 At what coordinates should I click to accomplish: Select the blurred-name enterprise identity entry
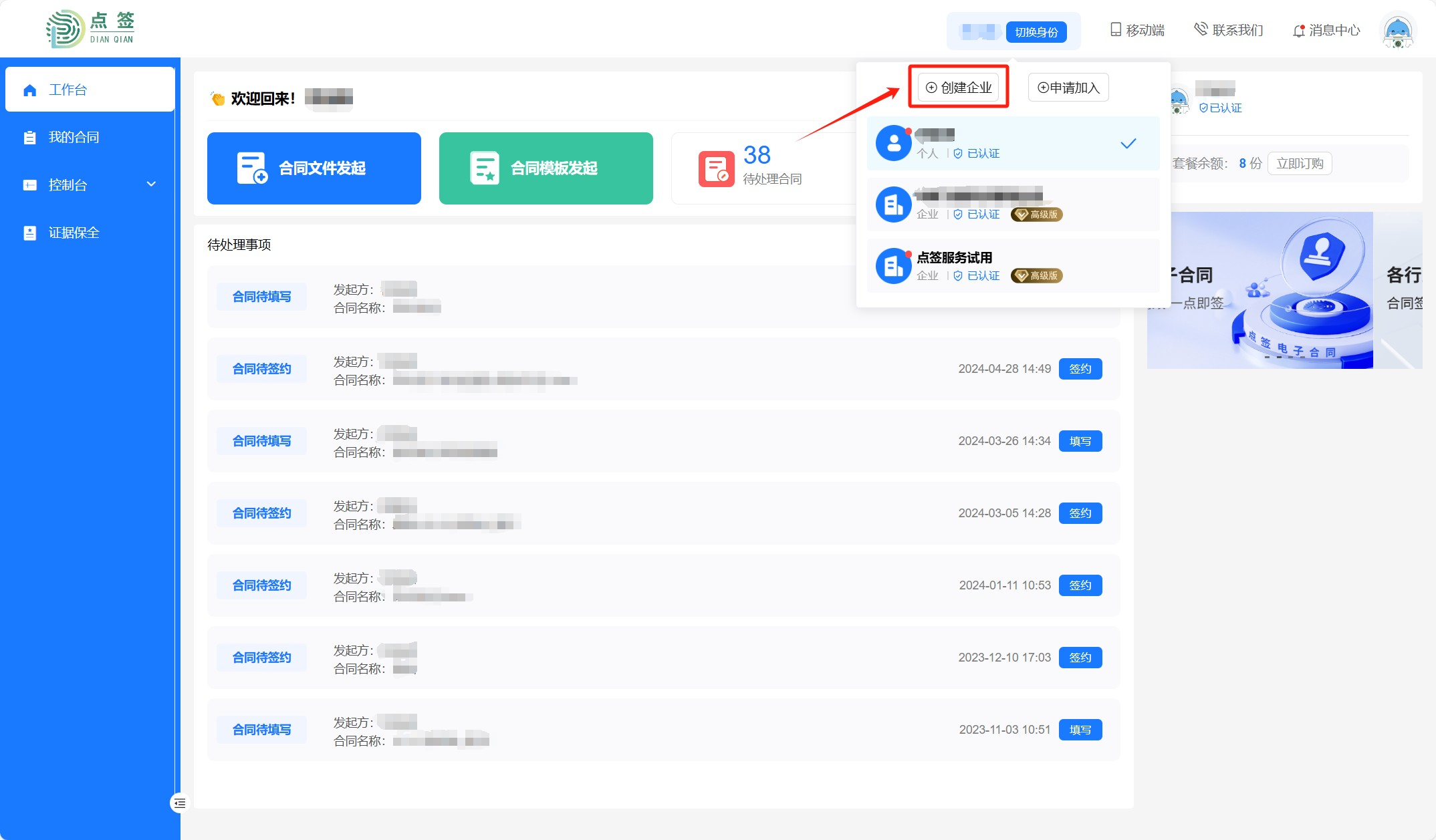(1013, 204)
